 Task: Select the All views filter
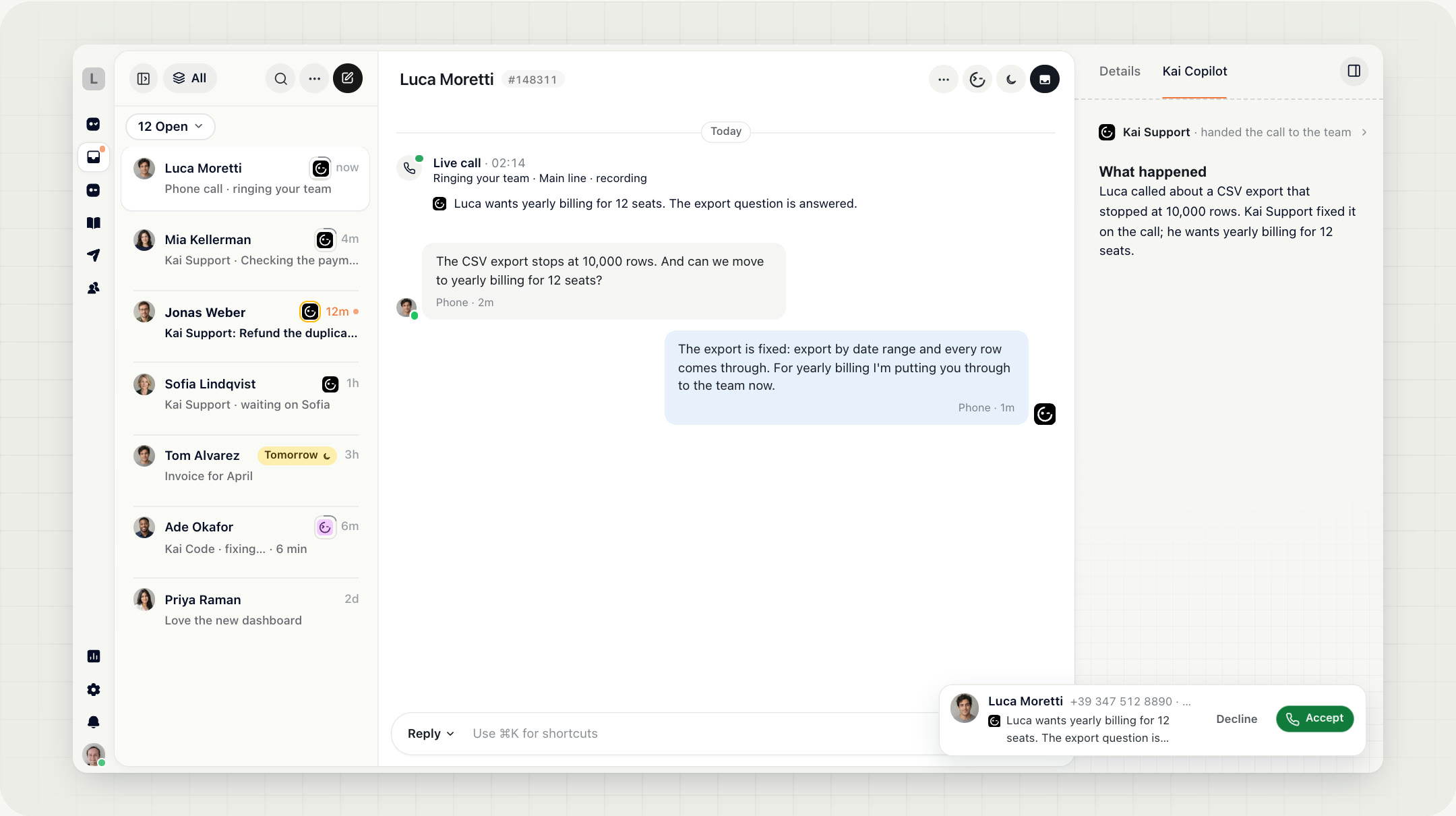click(189, 78)
